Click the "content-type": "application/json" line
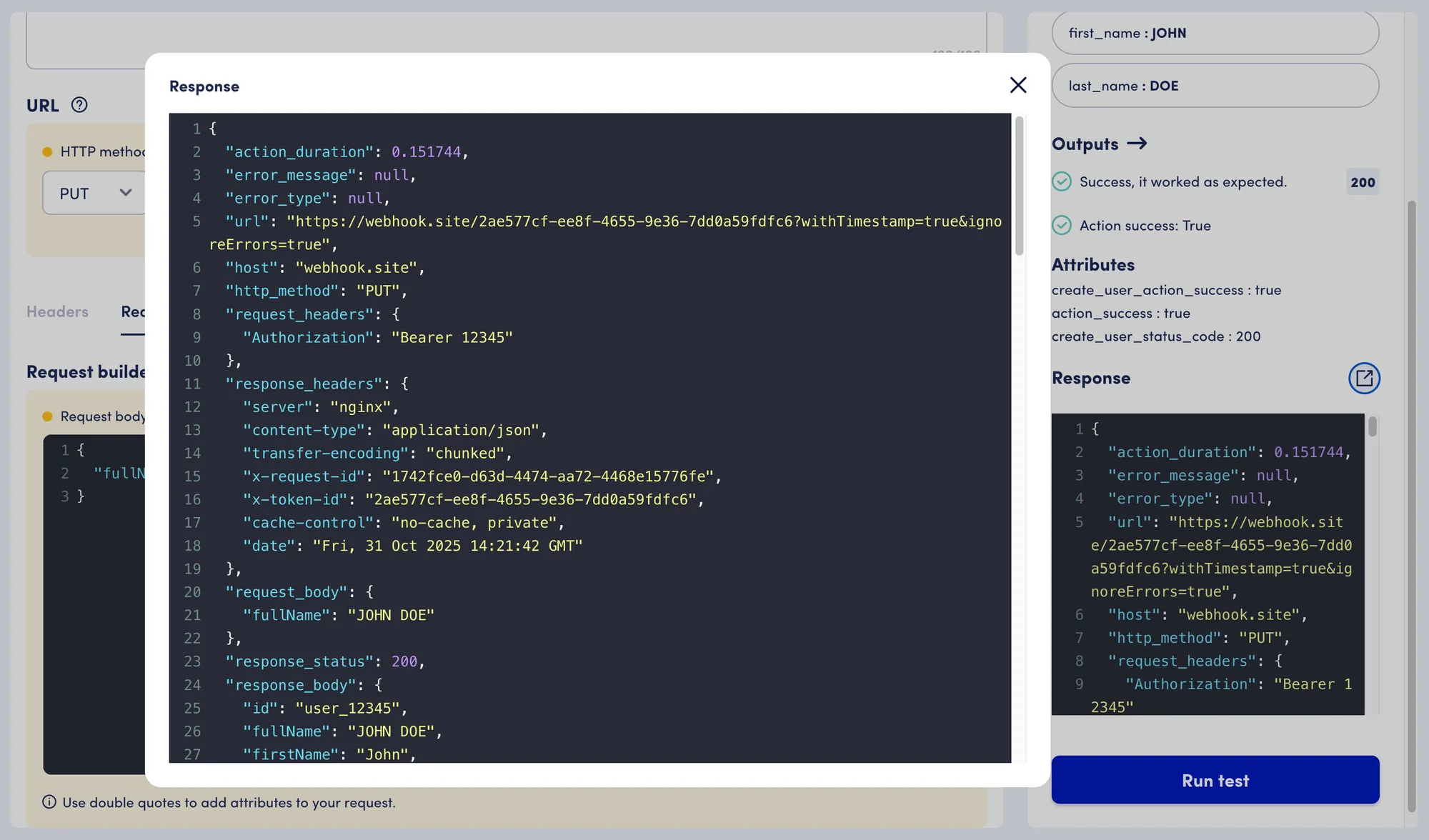This screenshot has width=1429, height=840. (395, 430)
